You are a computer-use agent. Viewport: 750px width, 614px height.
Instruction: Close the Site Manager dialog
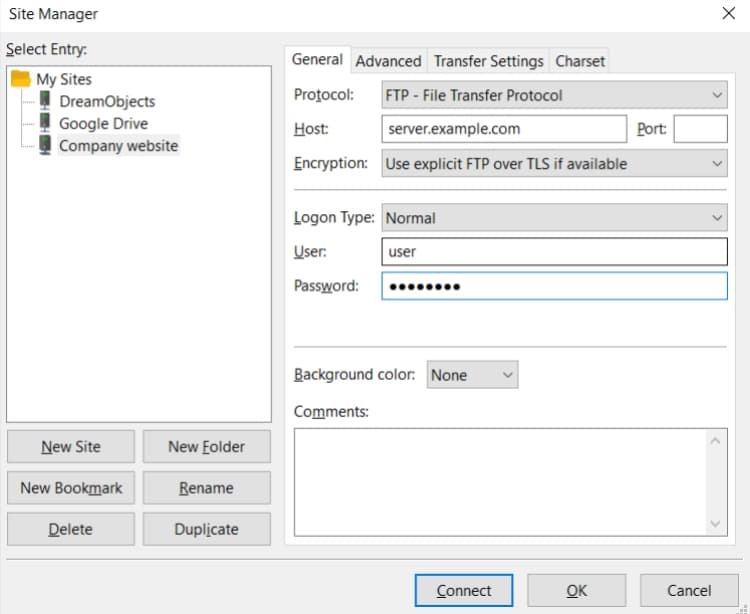point(728,13)
